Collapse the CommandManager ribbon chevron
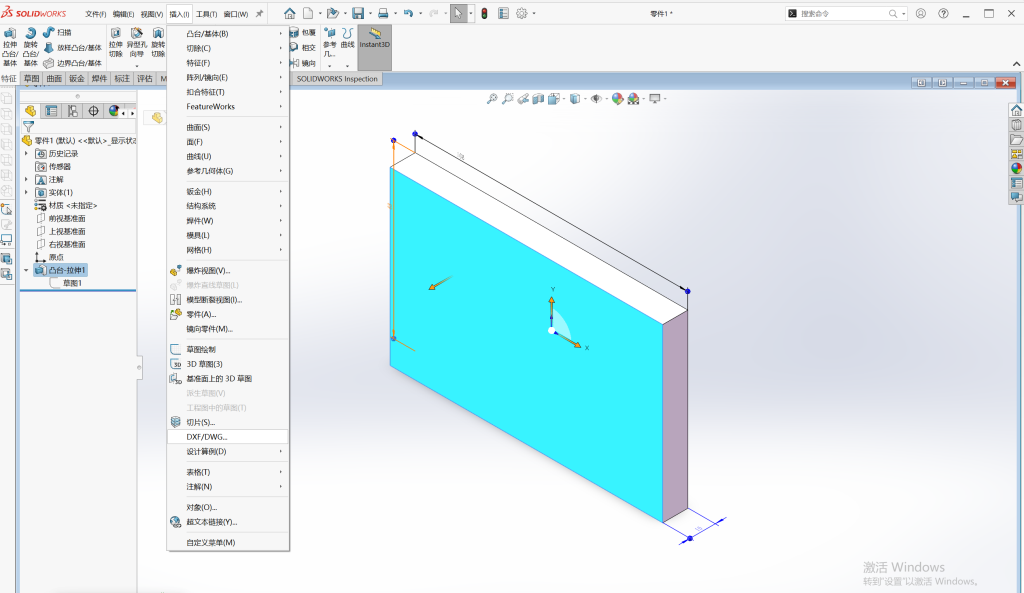Screen dimensions: 1024x593 pos(1016,63)
